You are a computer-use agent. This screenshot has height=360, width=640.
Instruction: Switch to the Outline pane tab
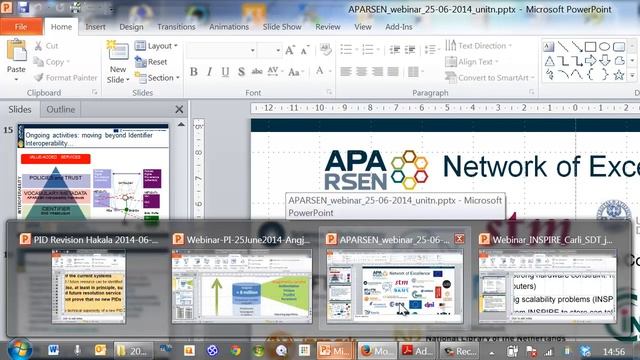coord(60,109)
